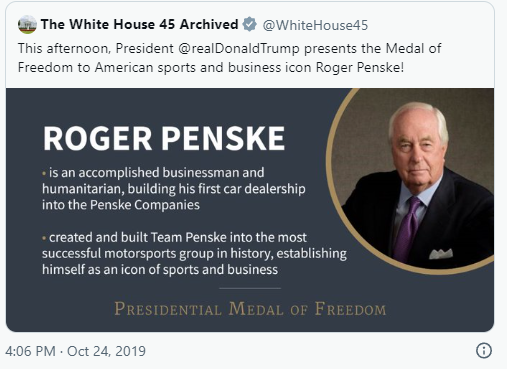Click the ROGER PENSKE headline in image
This screenshot has height=369, width=507.
click(164, 139)
